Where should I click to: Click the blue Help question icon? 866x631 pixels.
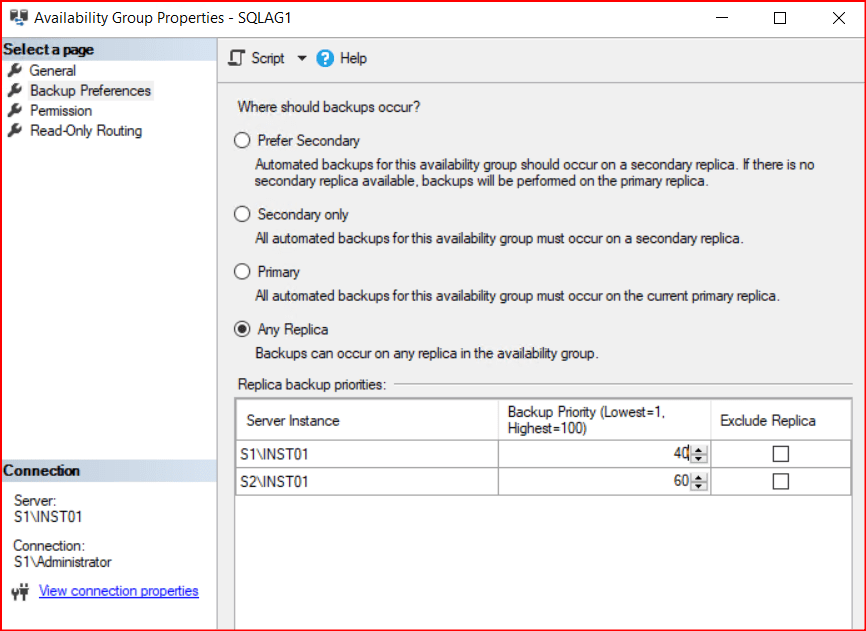click(x=325, y=58)
